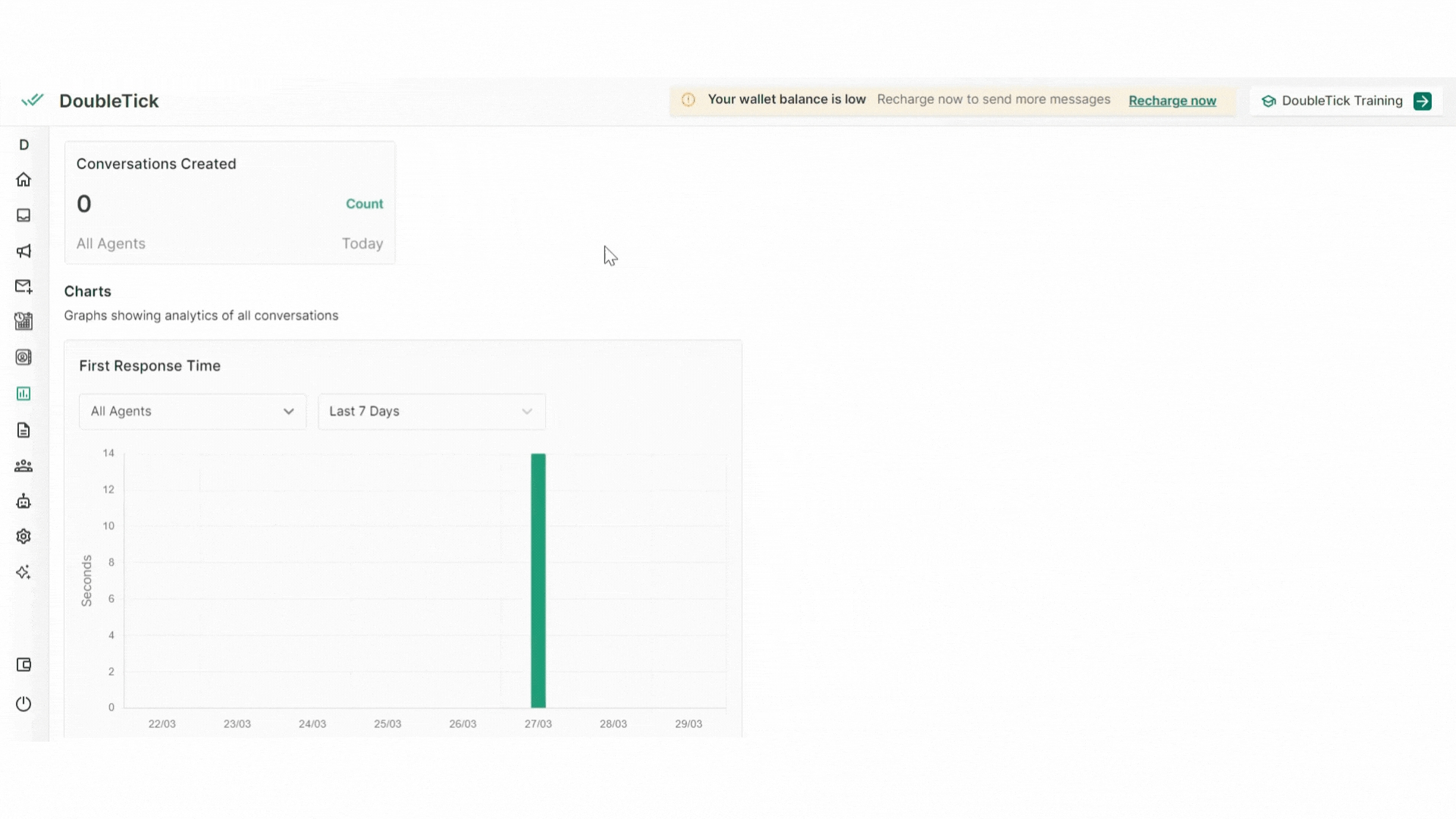Click the AI sparkle stars icon

click(24, 572)
